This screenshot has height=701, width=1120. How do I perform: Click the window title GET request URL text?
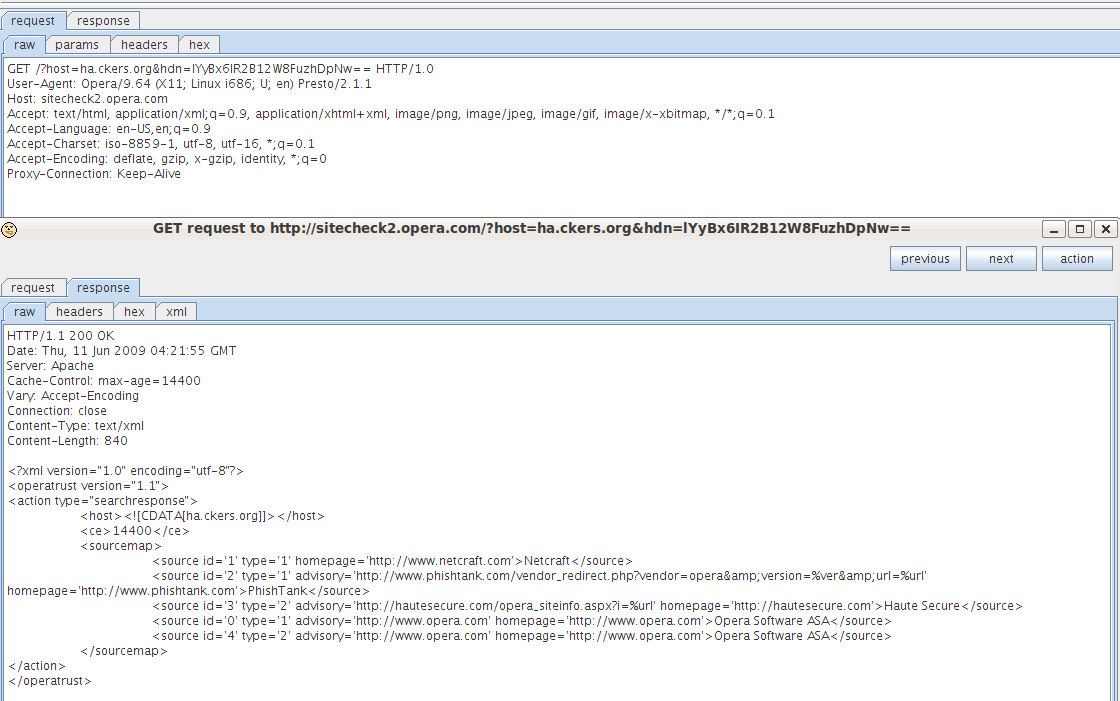click(531, 229)
